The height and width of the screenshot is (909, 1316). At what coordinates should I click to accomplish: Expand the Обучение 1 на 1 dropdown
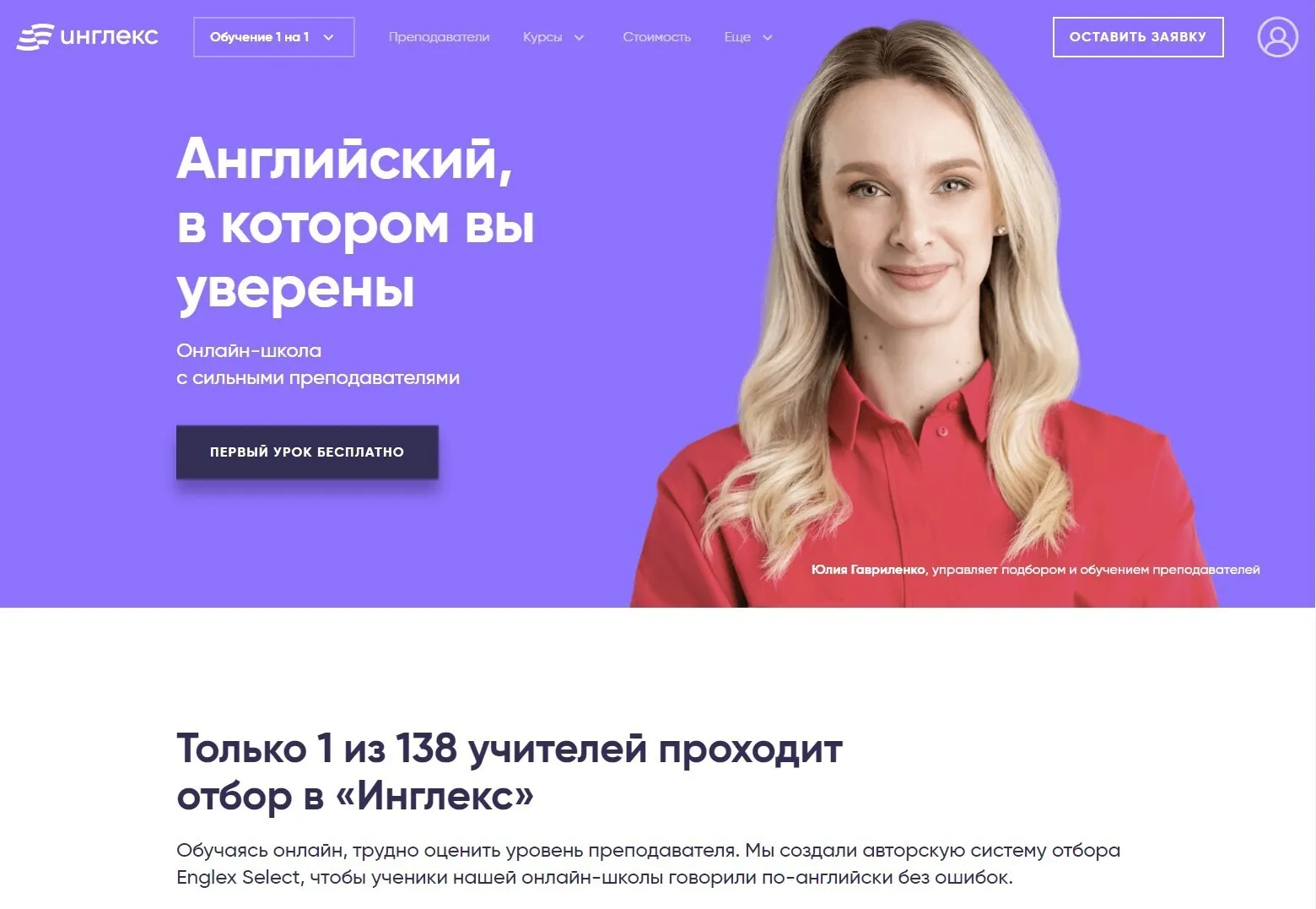[x=273, y=37]
